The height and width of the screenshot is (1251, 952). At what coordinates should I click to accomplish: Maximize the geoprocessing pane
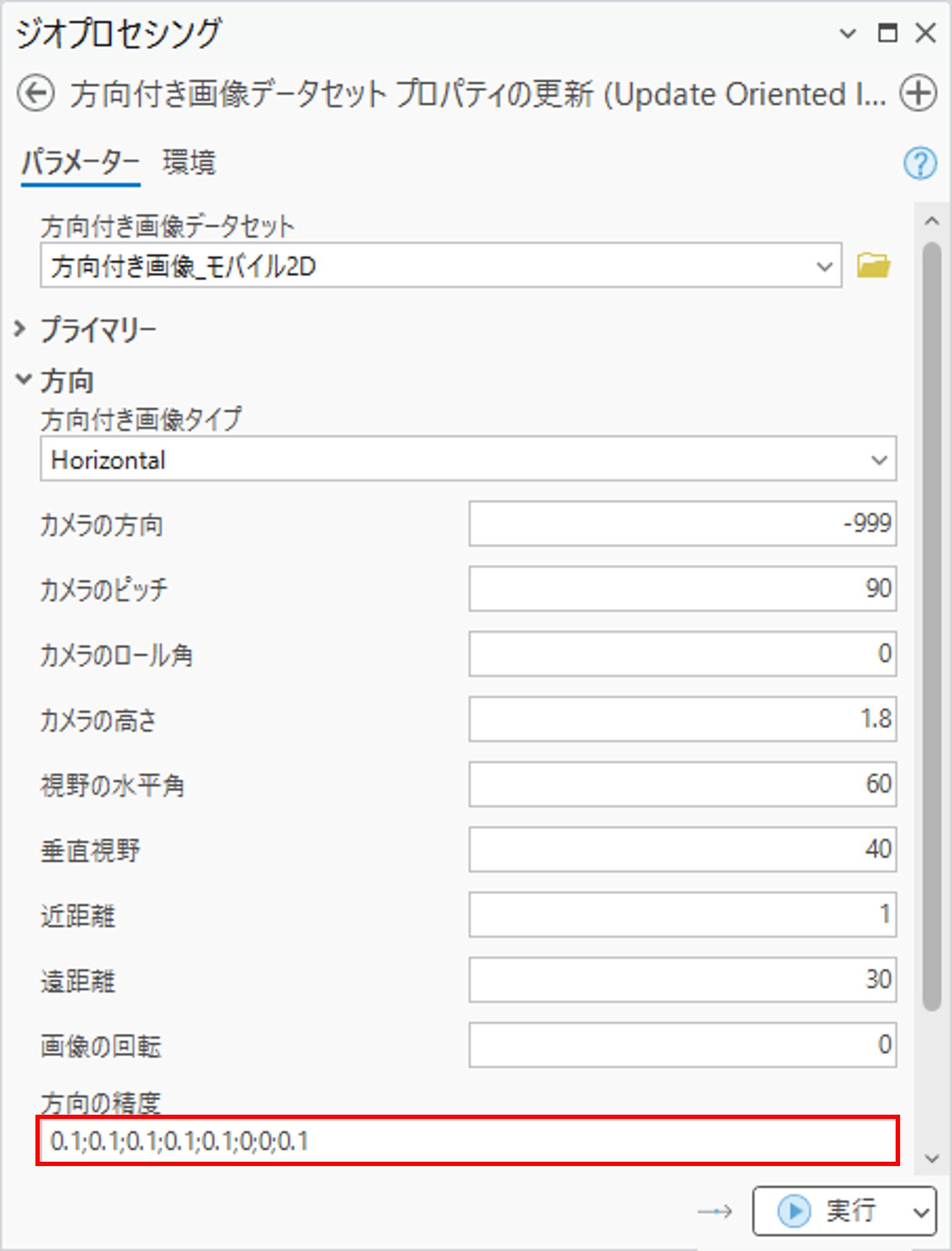pyautogui.click(x=887, y=33)
